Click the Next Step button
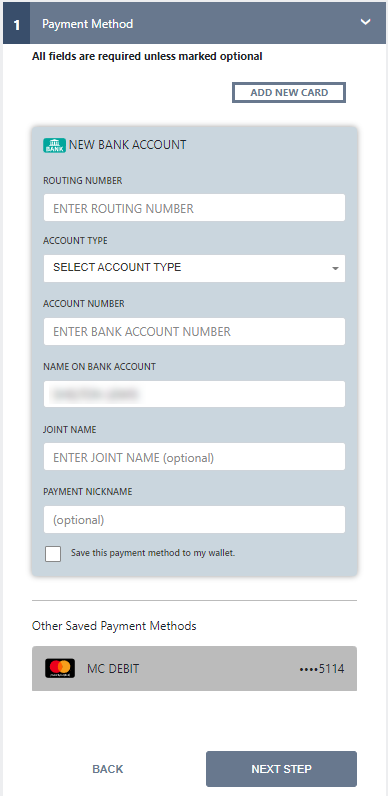 pyautogui.click(x=281, y=769)
